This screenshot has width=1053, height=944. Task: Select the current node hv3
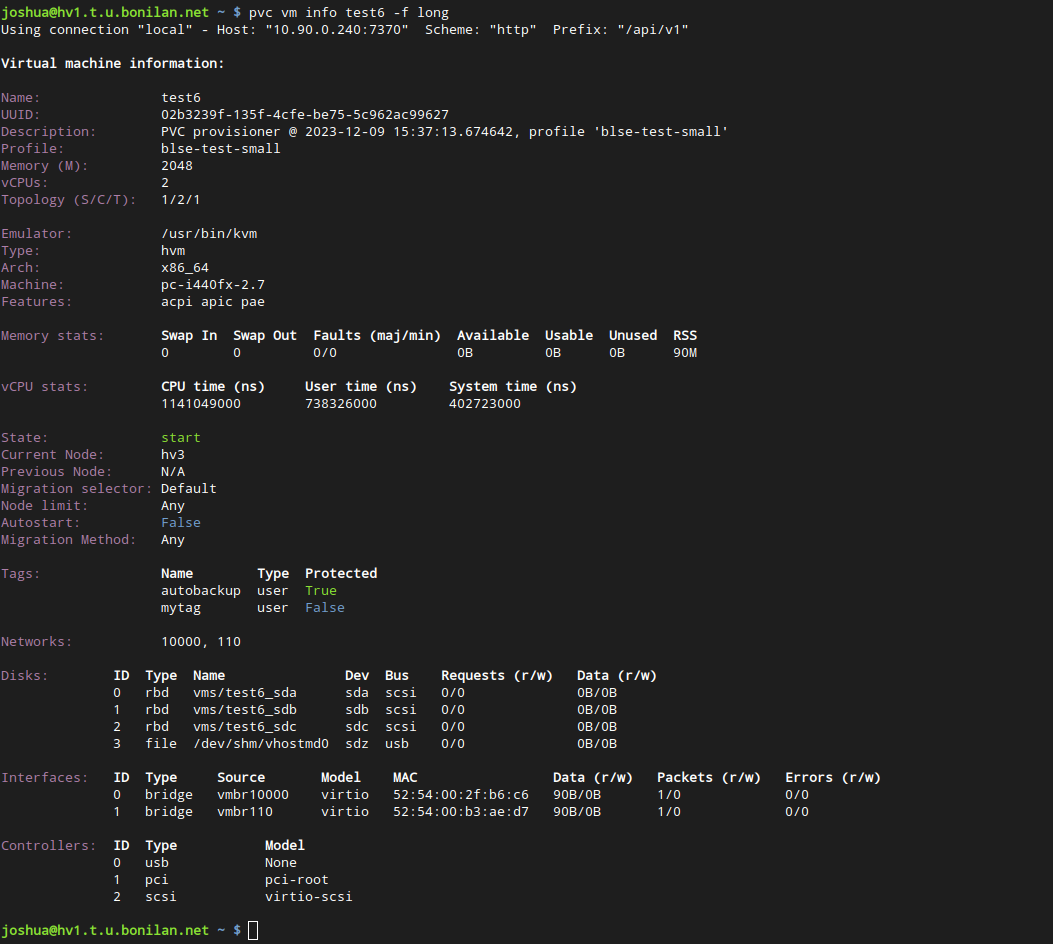click(x=172, y=454)
